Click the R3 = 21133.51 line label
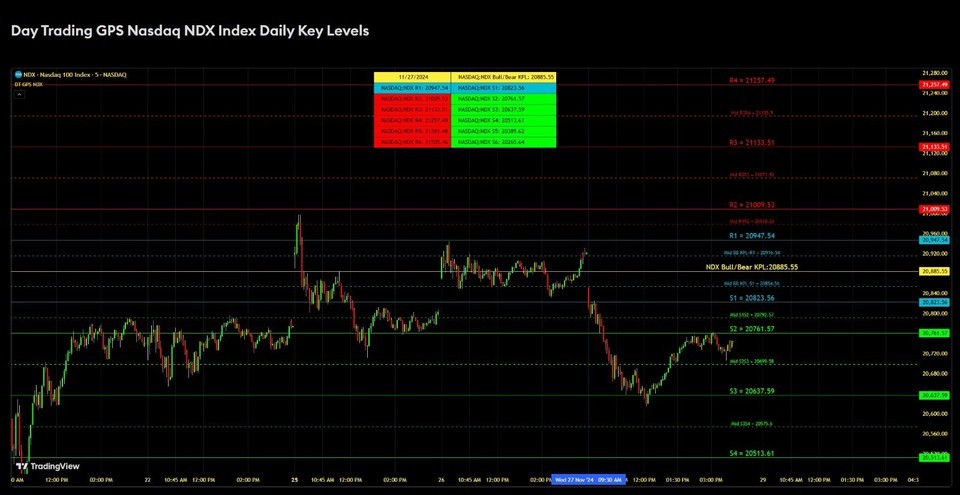 tap(752, 143)
